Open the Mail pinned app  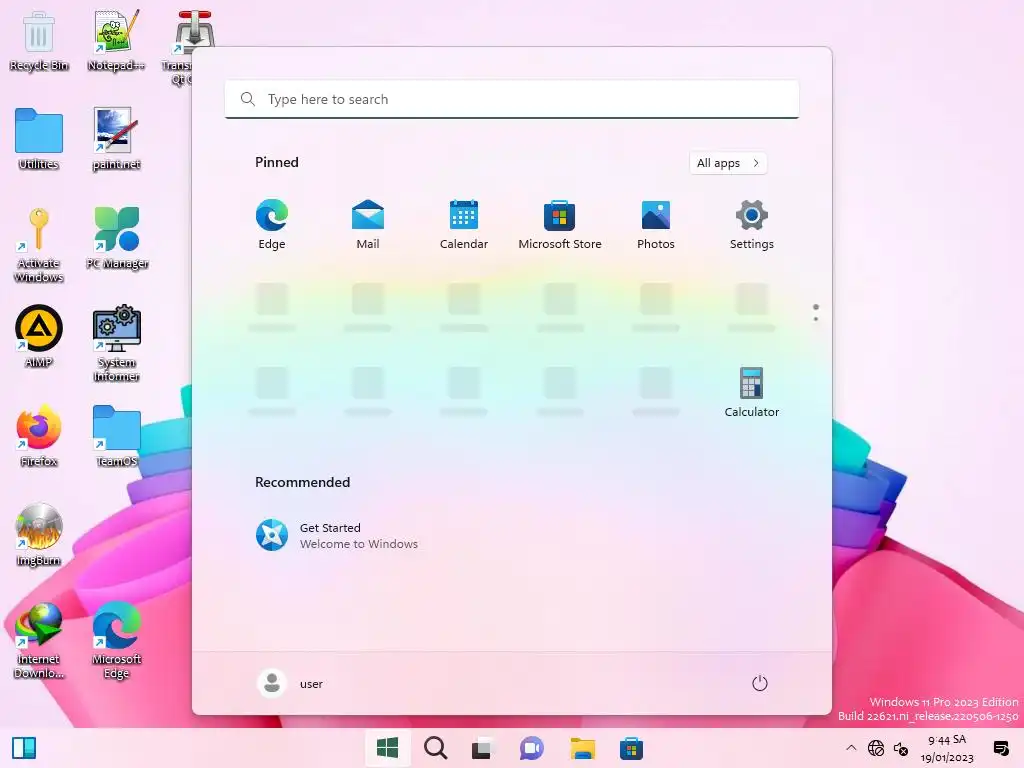(x=368, y=225)
